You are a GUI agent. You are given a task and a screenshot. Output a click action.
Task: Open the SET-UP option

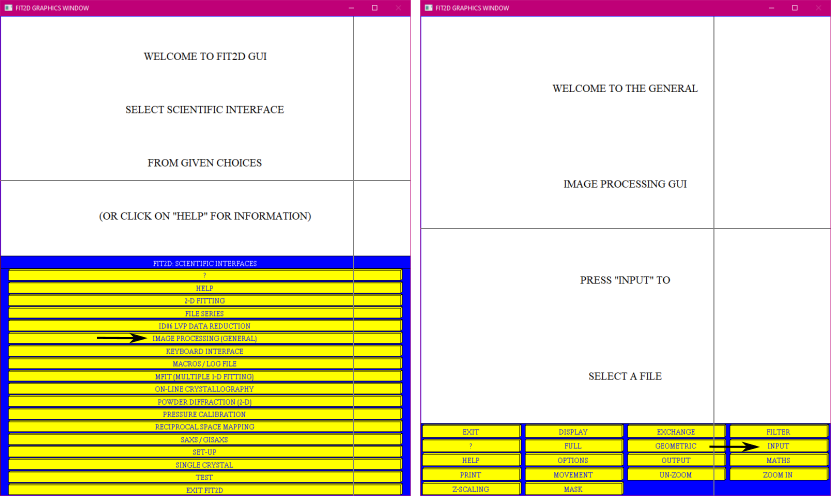pos(205,452)
